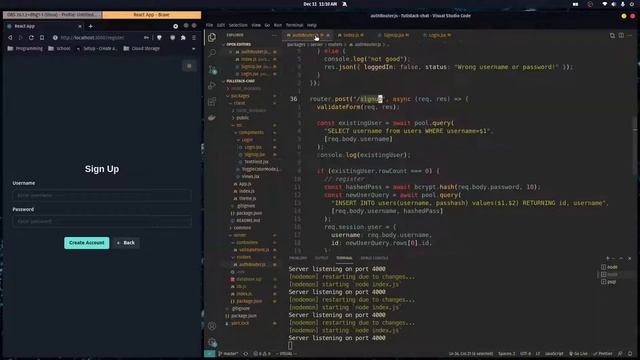
Task: Click the browser back arrow
Action: click(10, 38)
